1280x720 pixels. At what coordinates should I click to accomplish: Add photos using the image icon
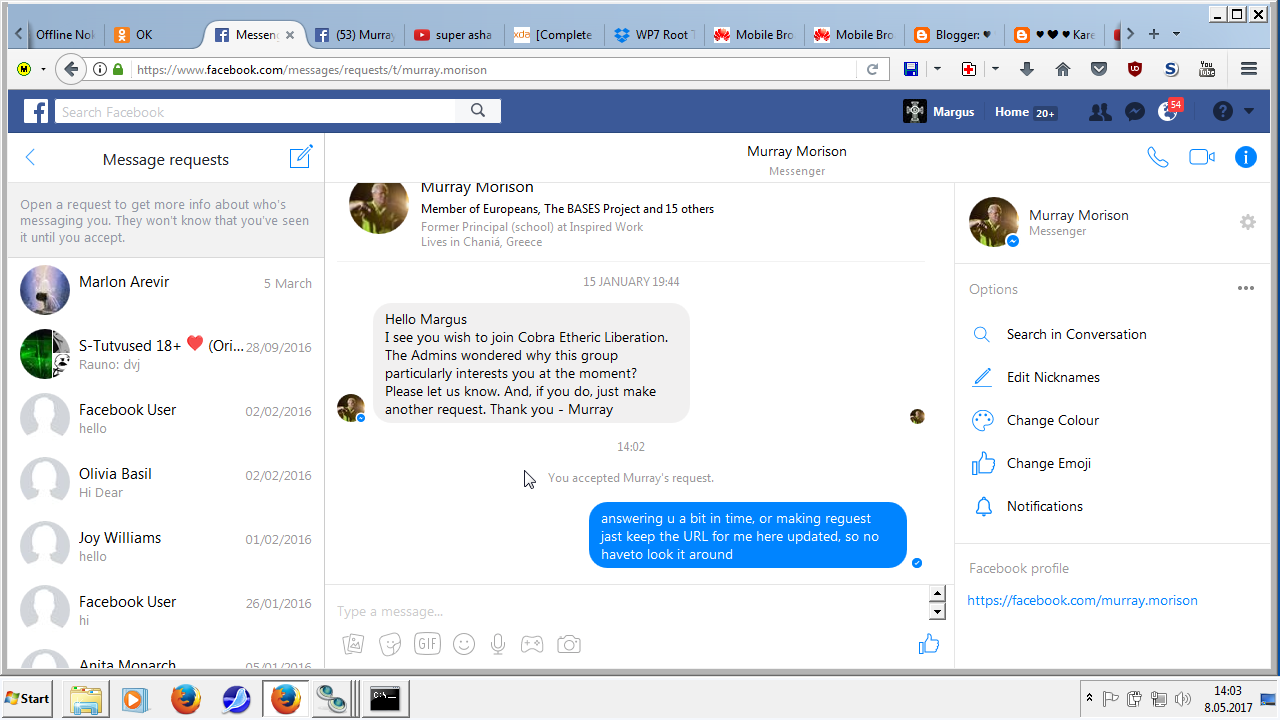point(353,644)
